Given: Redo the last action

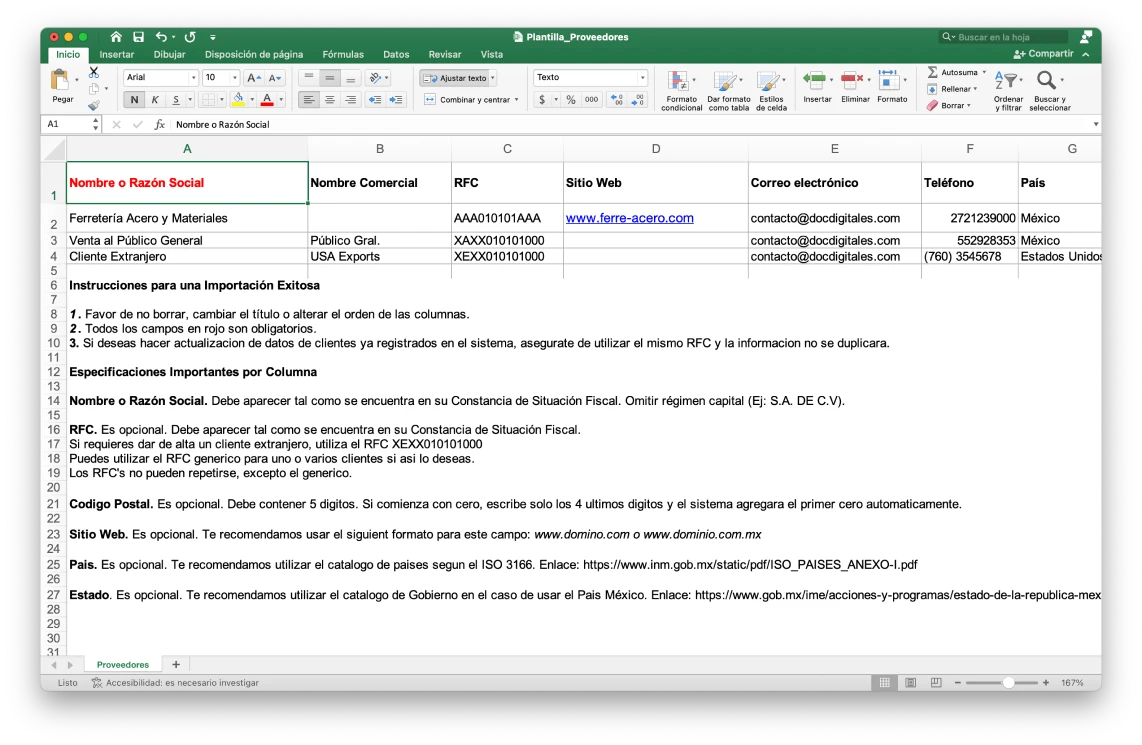Looking at the screenshot, I should coord(190,36).
